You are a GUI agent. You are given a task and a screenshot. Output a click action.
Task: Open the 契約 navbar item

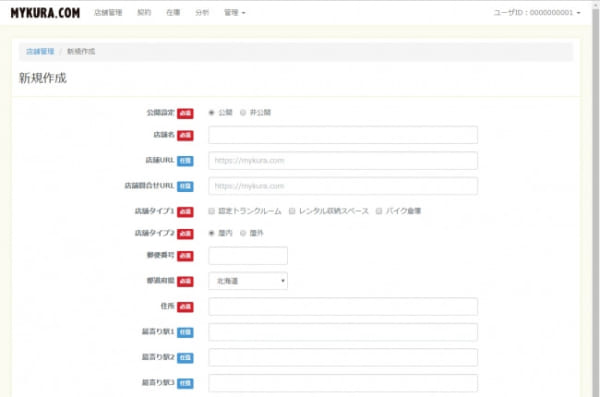[x=144, y=13]
